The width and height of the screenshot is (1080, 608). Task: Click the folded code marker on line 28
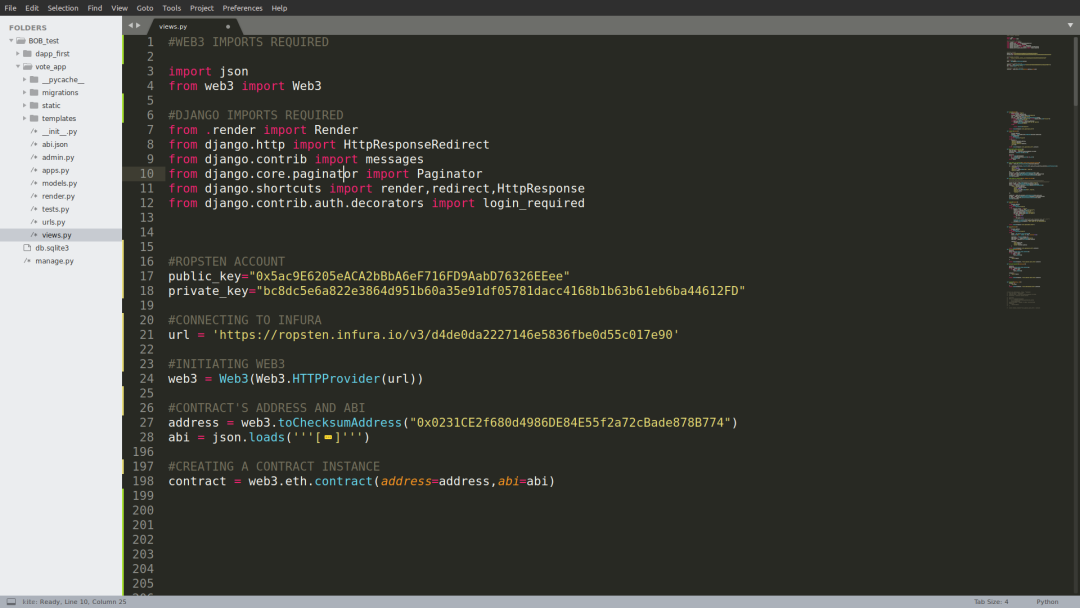[328, 437]
